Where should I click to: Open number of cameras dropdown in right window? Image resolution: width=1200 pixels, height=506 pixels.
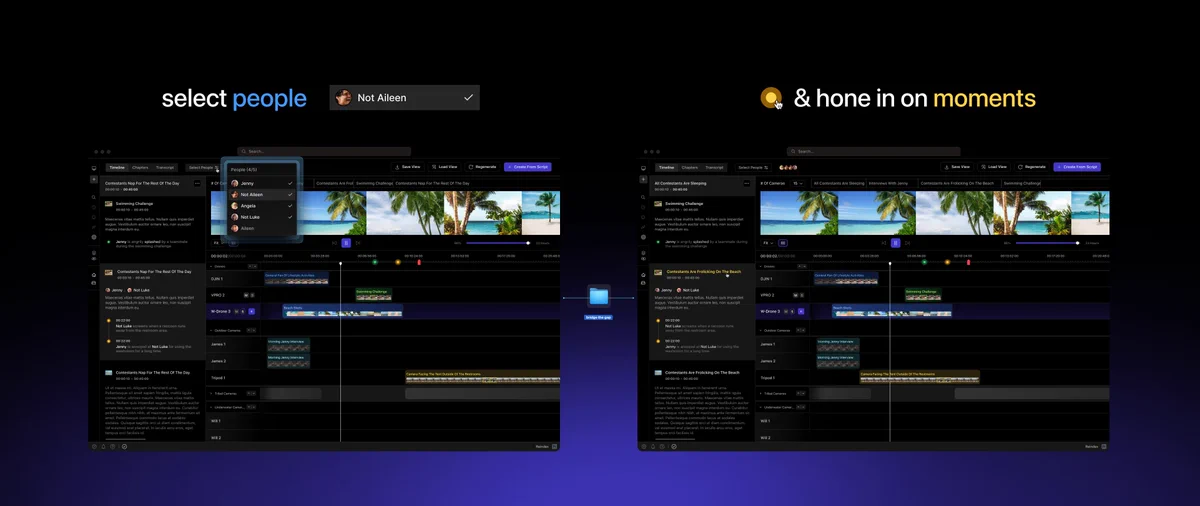[x=798, y=184]
